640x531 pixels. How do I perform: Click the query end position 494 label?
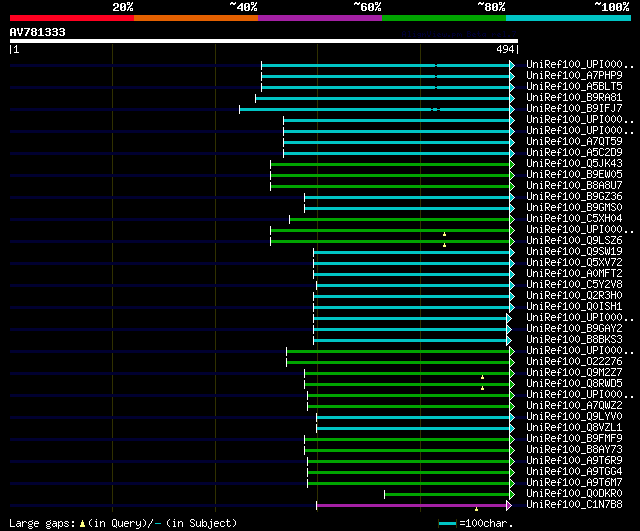[x=505, y=49]
